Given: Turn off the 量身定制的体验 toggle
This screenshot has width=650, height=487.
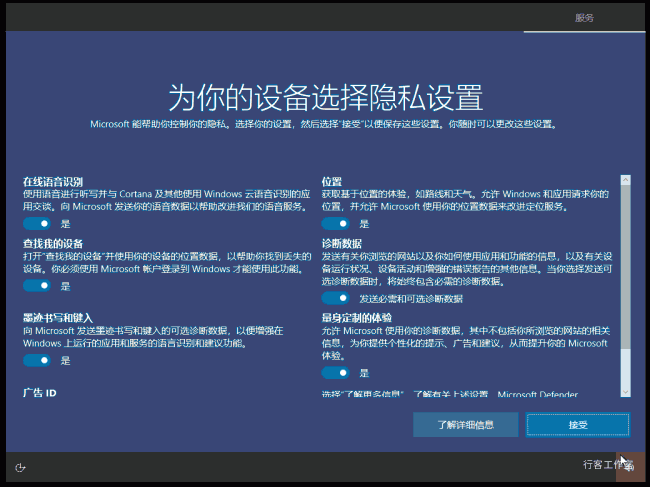Looking at the screenshot, I should tap(335, 373).
